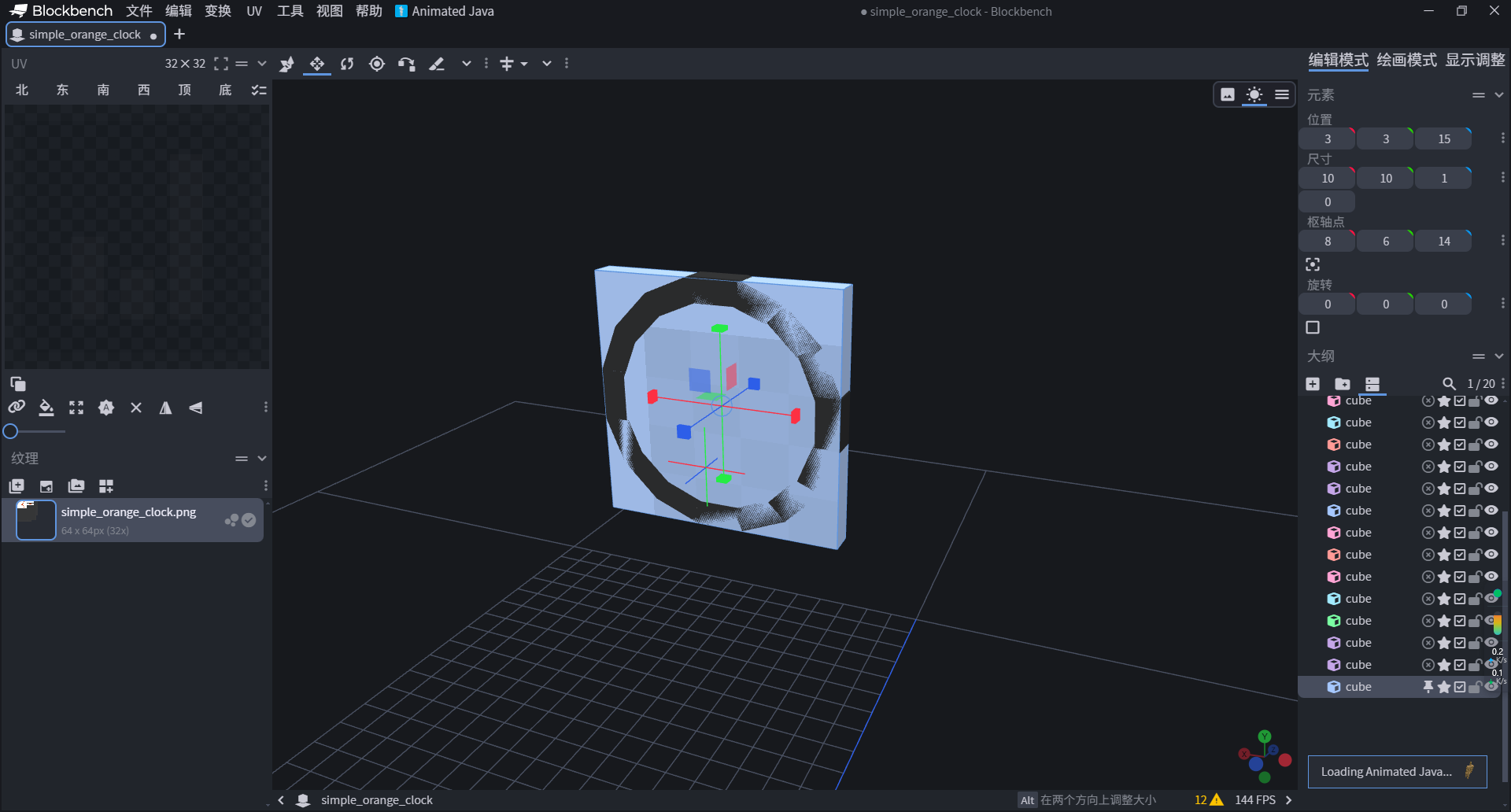Viewport: 1511px width, 812px height.
Task: Open the 变换 menu
Action: point(218,11)
